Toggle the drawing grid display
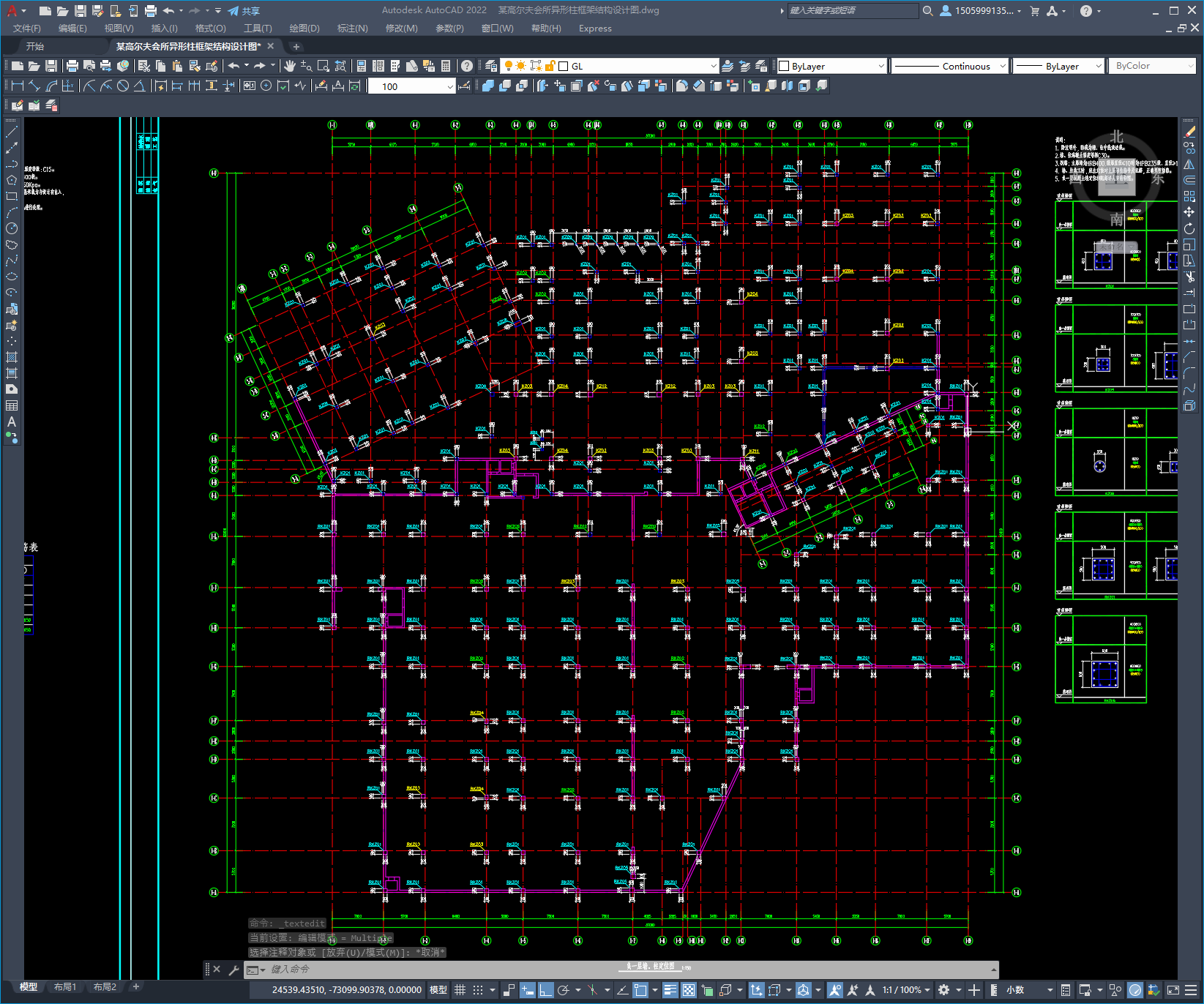Viewport: 1204px width, 1004px height. (460, 990)
